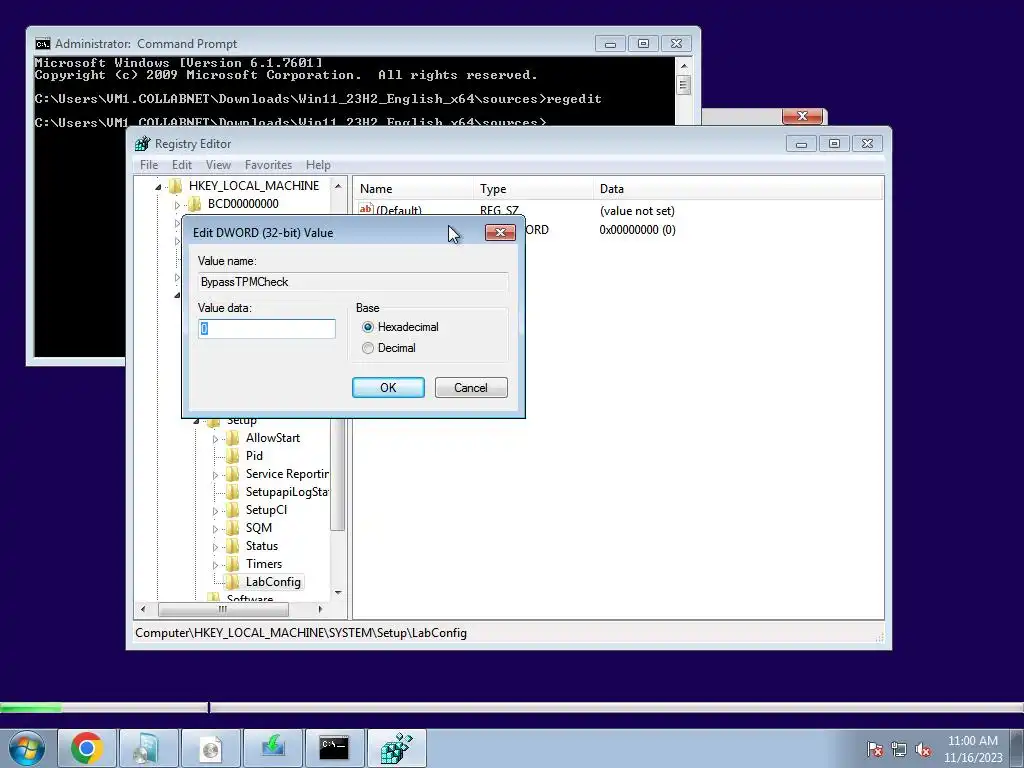Select the LabConfig key label
The width and height of the screenshot is (1024, 768).
pyautogui.click(x=273, y=582)
